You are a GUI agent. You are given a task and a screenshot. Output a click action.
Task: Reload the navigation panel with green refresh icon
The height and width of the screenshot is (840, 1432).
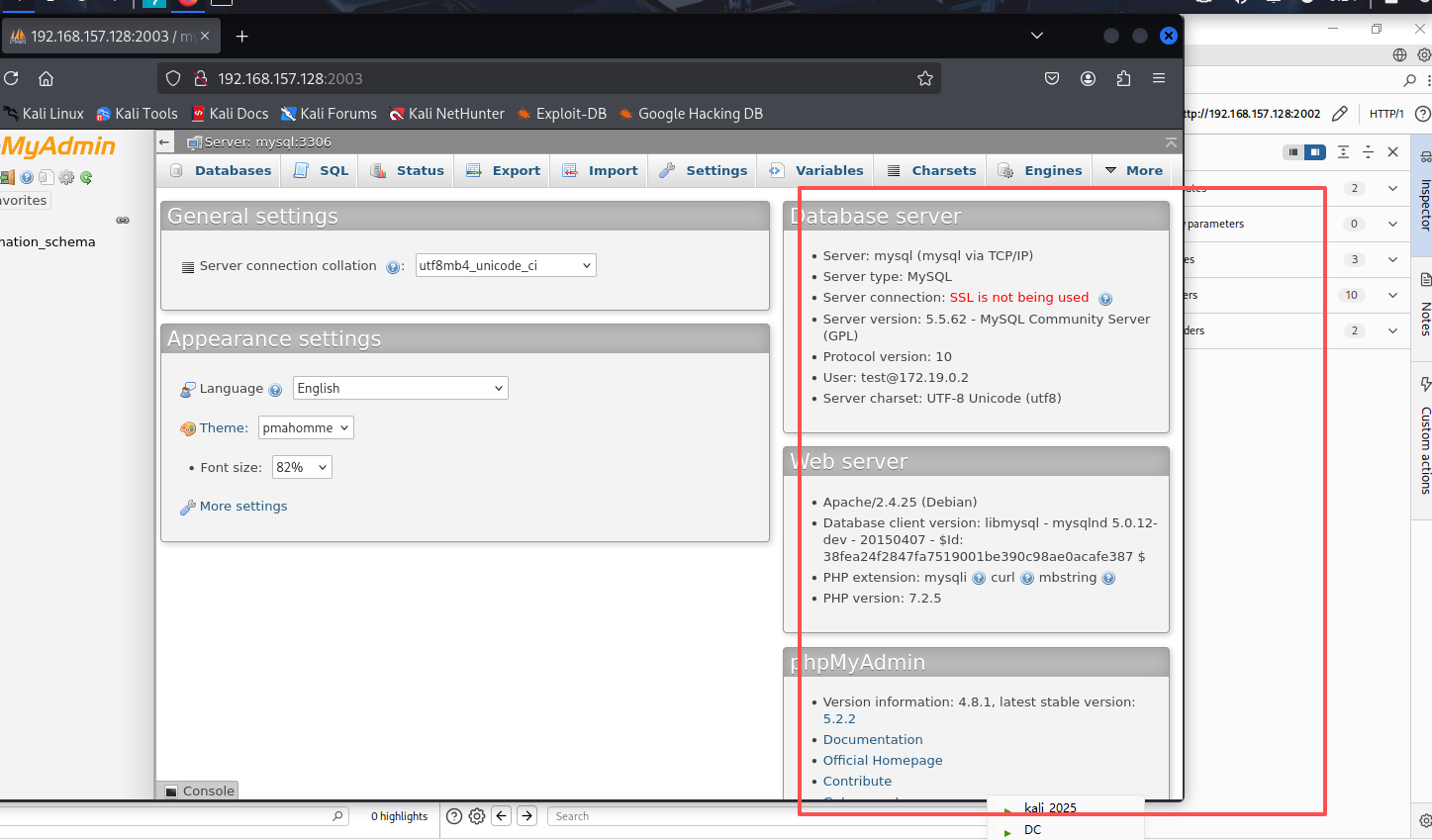point(86,178)
